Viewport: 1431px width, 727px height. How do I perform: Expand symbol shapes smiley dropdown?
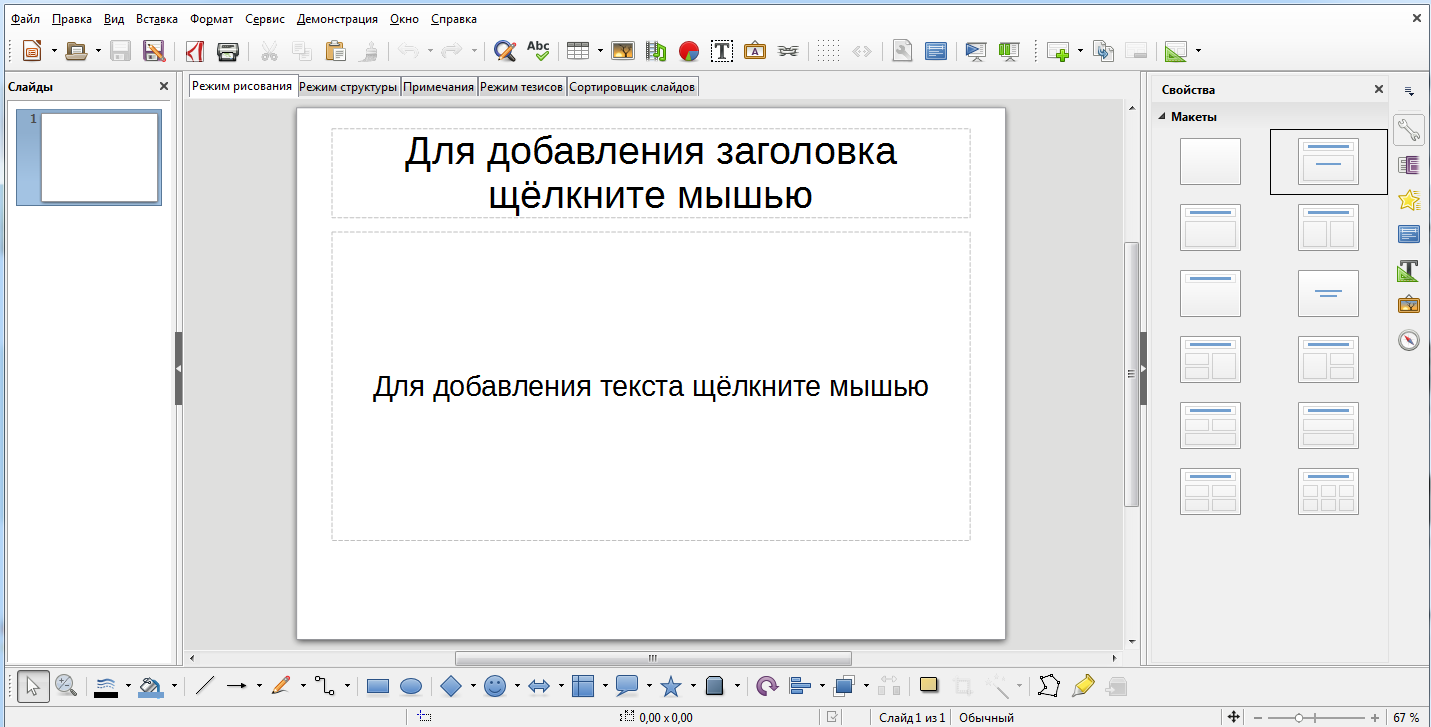[x=517, y=686]
